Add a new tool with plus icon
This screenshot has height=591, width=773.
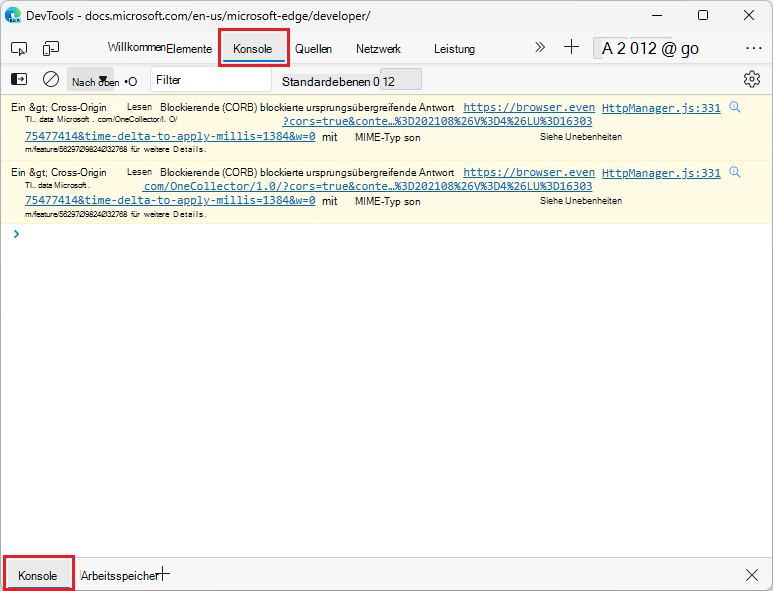click(x=571, y=47)
